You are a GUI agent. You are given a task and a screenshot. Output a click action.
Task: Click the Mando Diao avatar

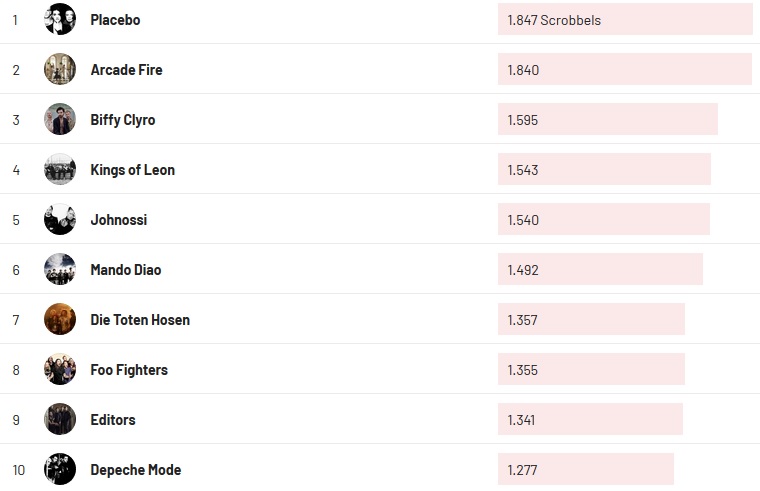point(60,269)
